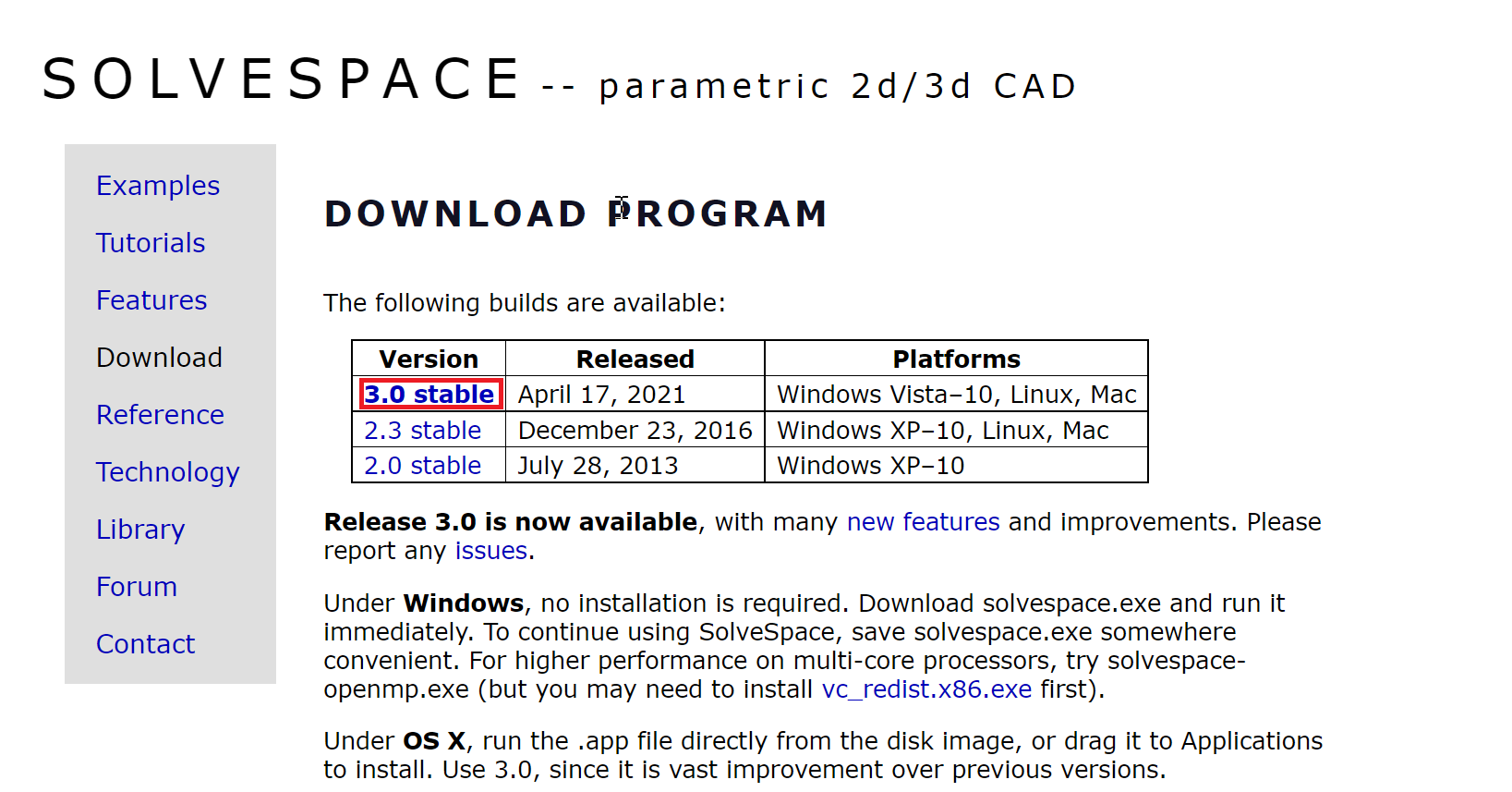
Task: Click the Platforms column header
Action: [956, 359]
